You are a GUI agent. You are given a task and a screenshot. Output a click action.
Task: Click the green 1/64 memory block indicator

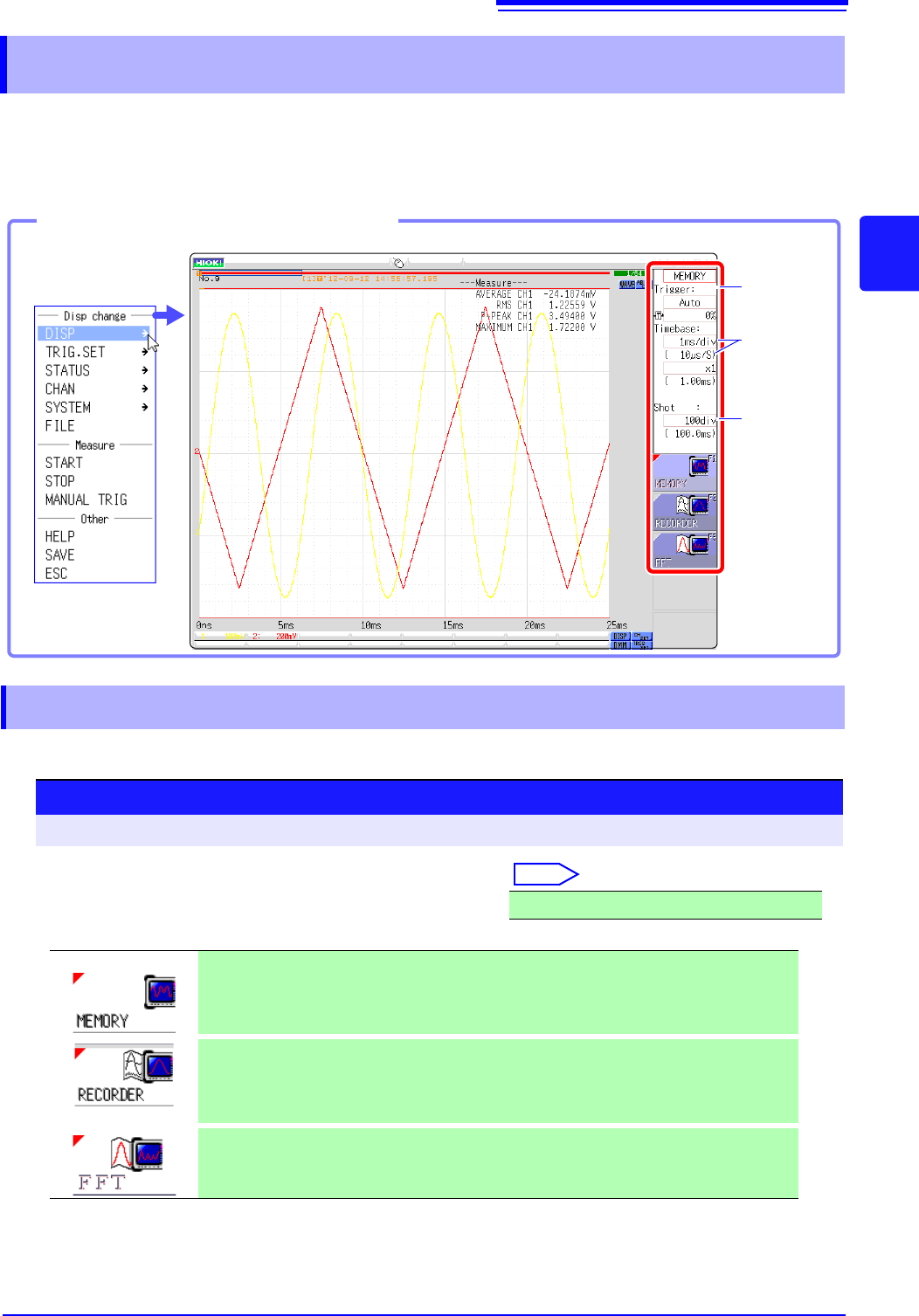629,273
